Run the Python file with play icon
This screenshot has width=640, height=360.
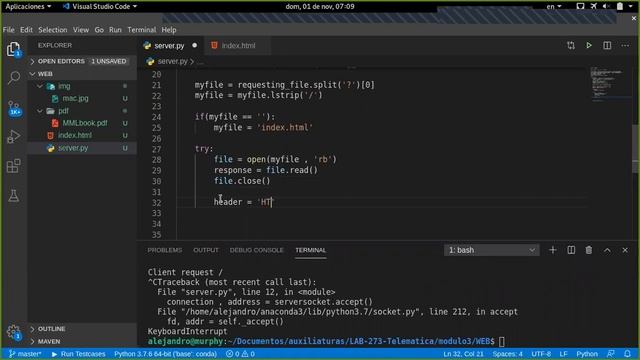tap(589, 45)
